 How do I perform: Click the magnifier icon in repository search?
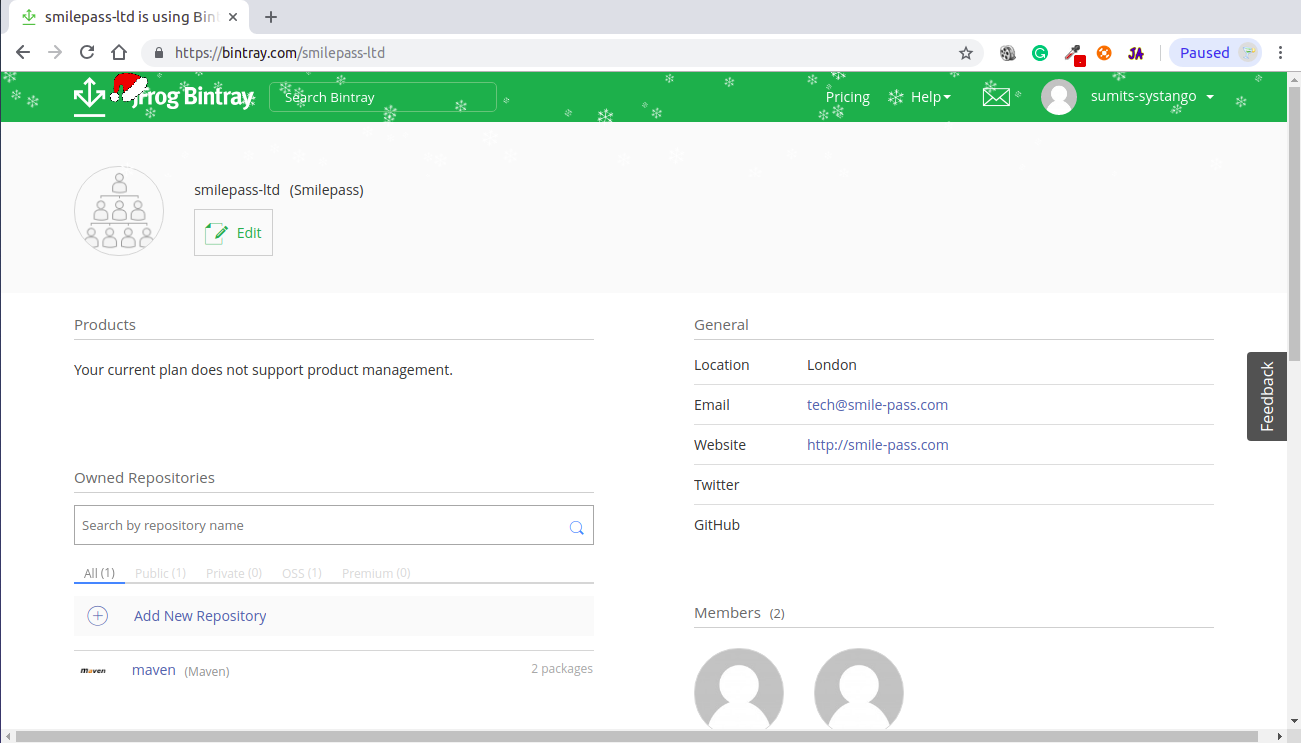pos(576,527)
